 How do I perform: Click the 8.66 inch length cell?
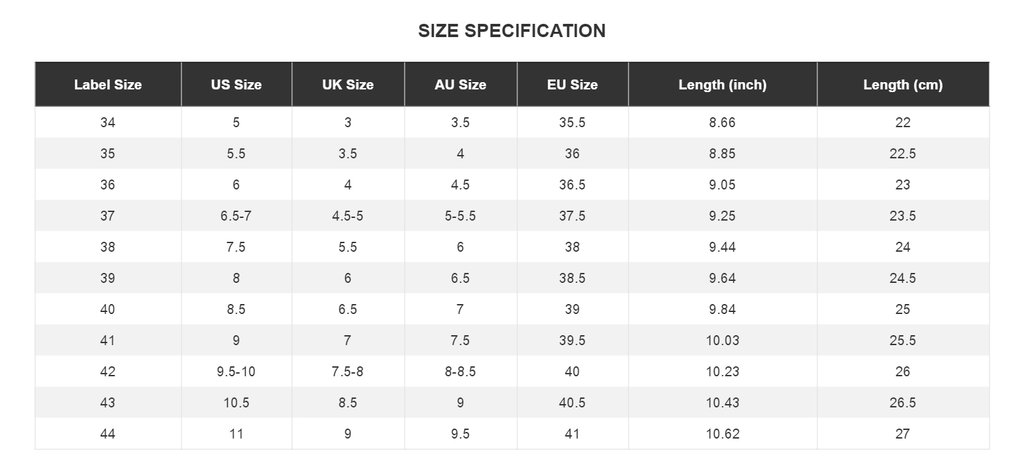coord(722,122)
